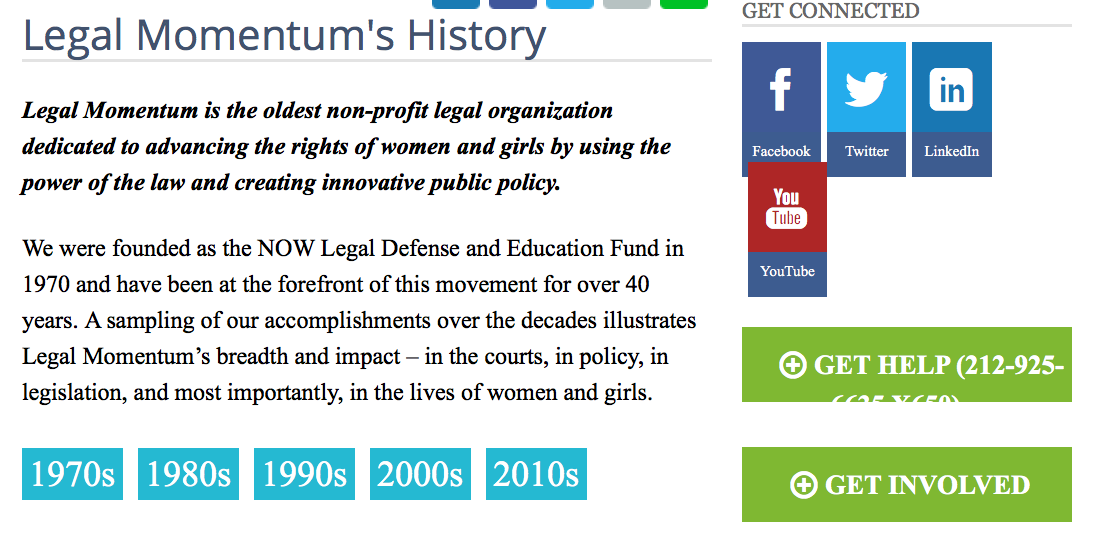Click the plus circle icon beside GET HELP
Image resolution: width=1107 pixels, height=543 pixels.
click(792, 366)
